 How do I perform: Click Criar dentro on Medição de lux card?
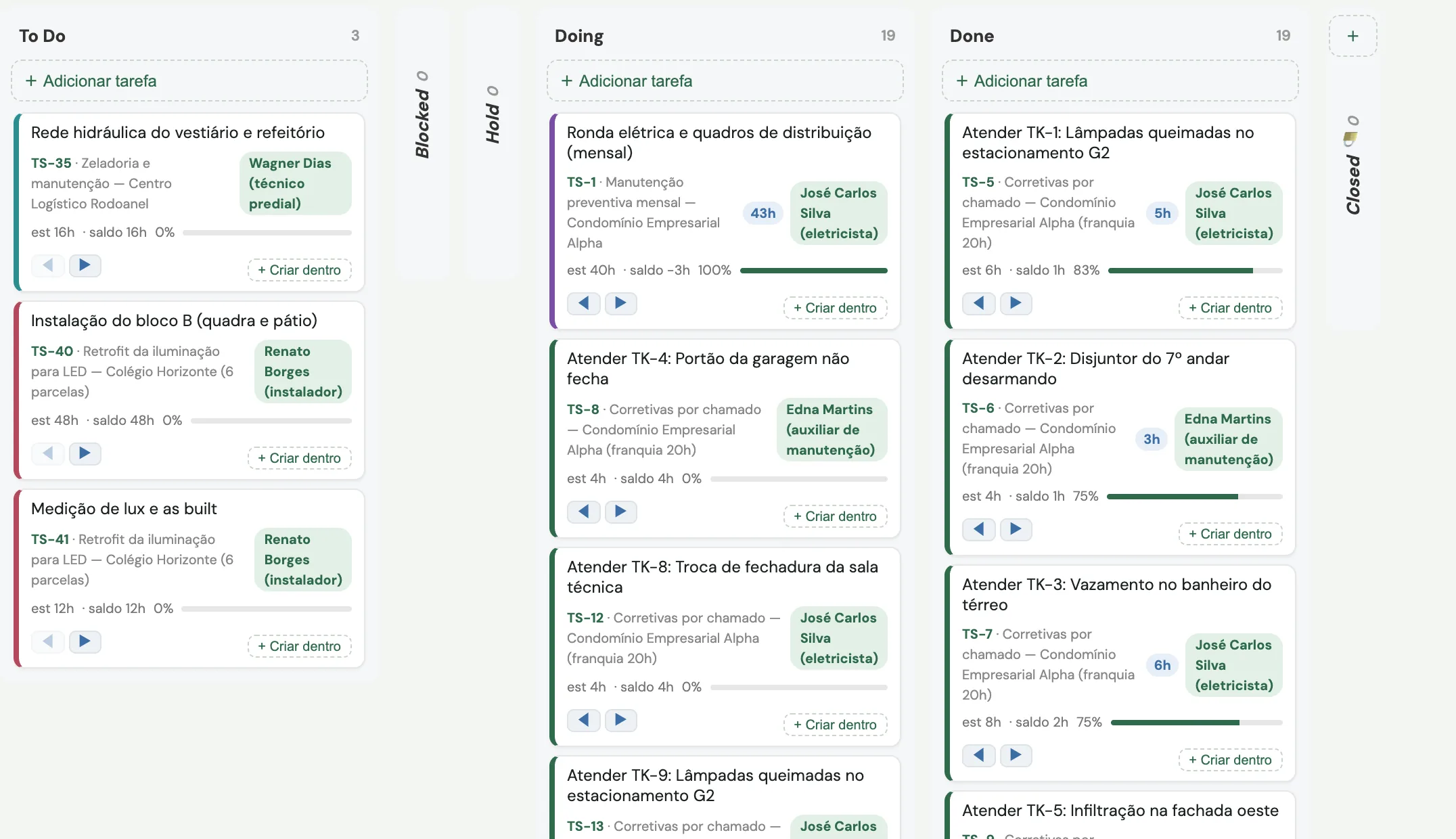[300, 646]
